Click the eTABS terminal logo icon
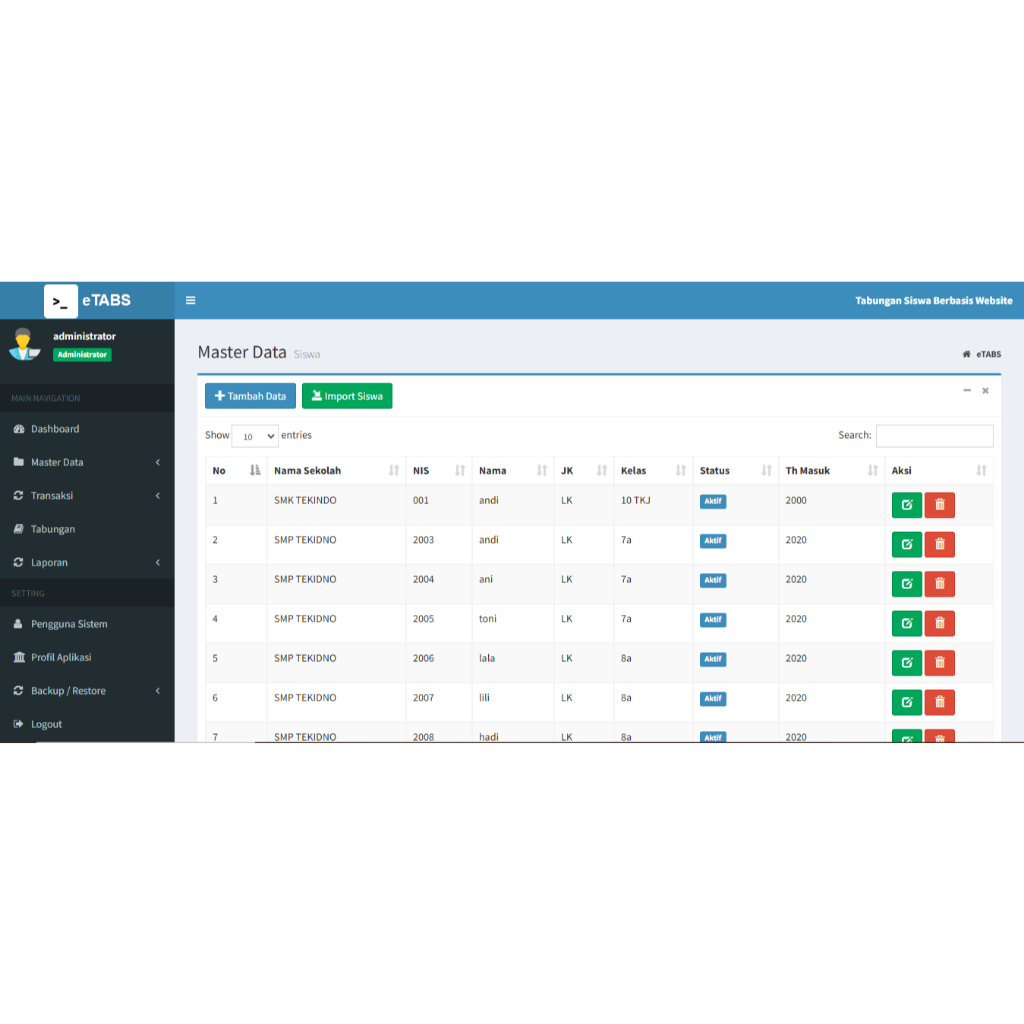 pos(61,301)
